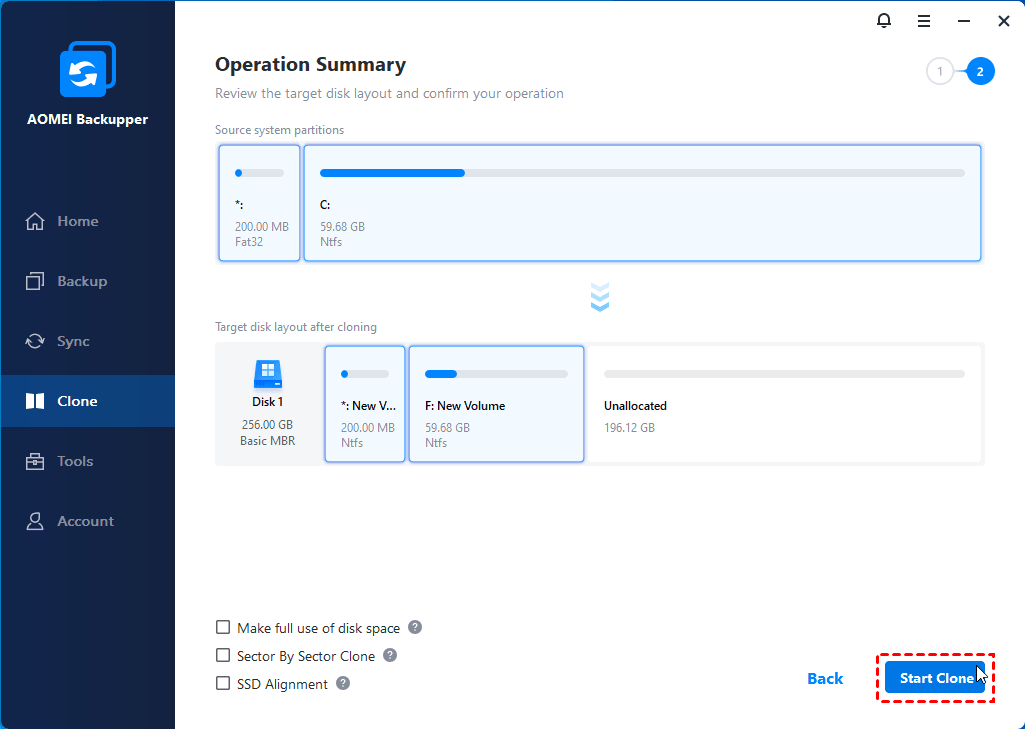Click the Basic MBR text
The width and height of the screenshot is (1025, 729).
[x=267, y=441]
